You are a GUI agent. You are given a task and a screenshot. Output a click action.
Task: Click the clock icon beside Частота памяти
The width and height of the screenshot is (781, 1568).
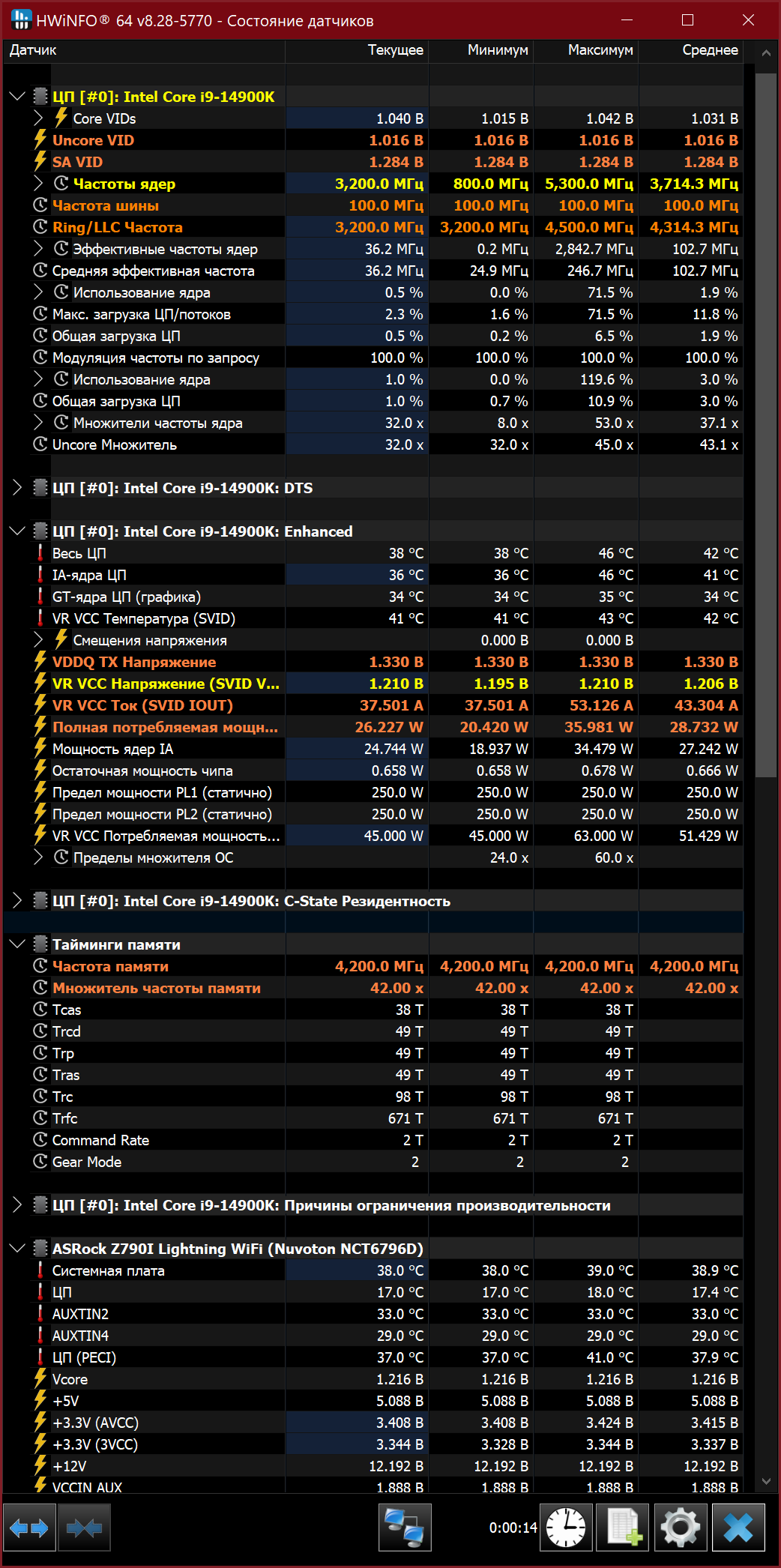coord(40,966)
